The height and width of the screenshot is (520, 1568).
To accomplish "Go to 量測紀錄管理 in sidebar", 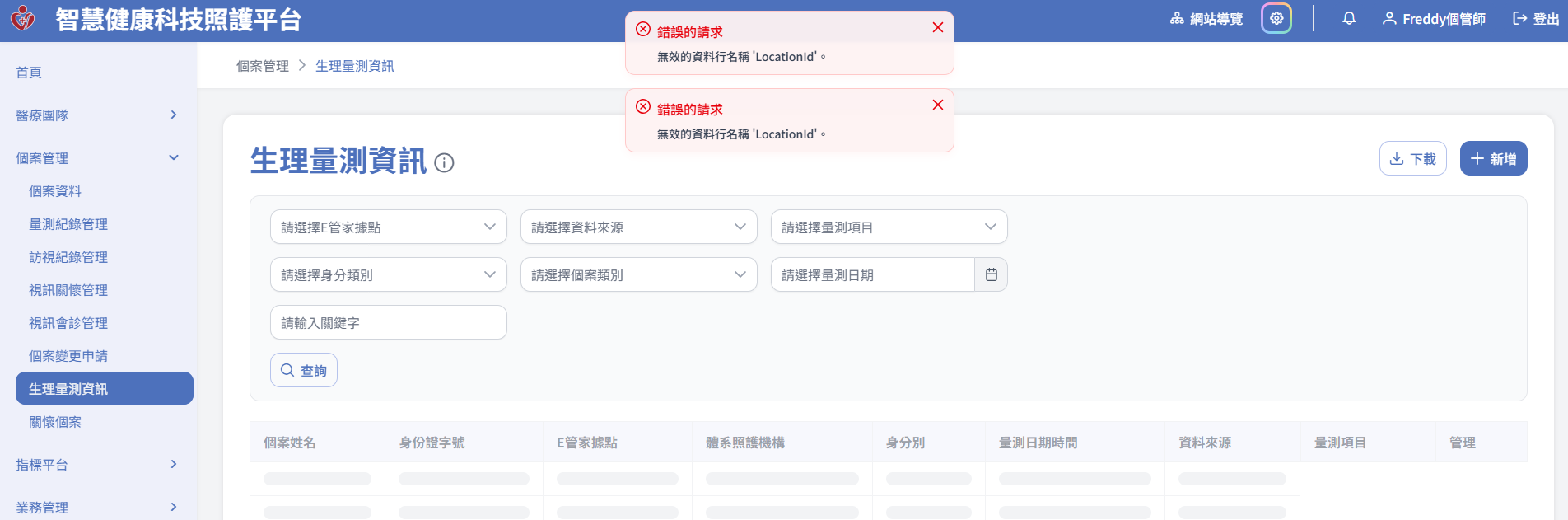I will coord(68,224).
